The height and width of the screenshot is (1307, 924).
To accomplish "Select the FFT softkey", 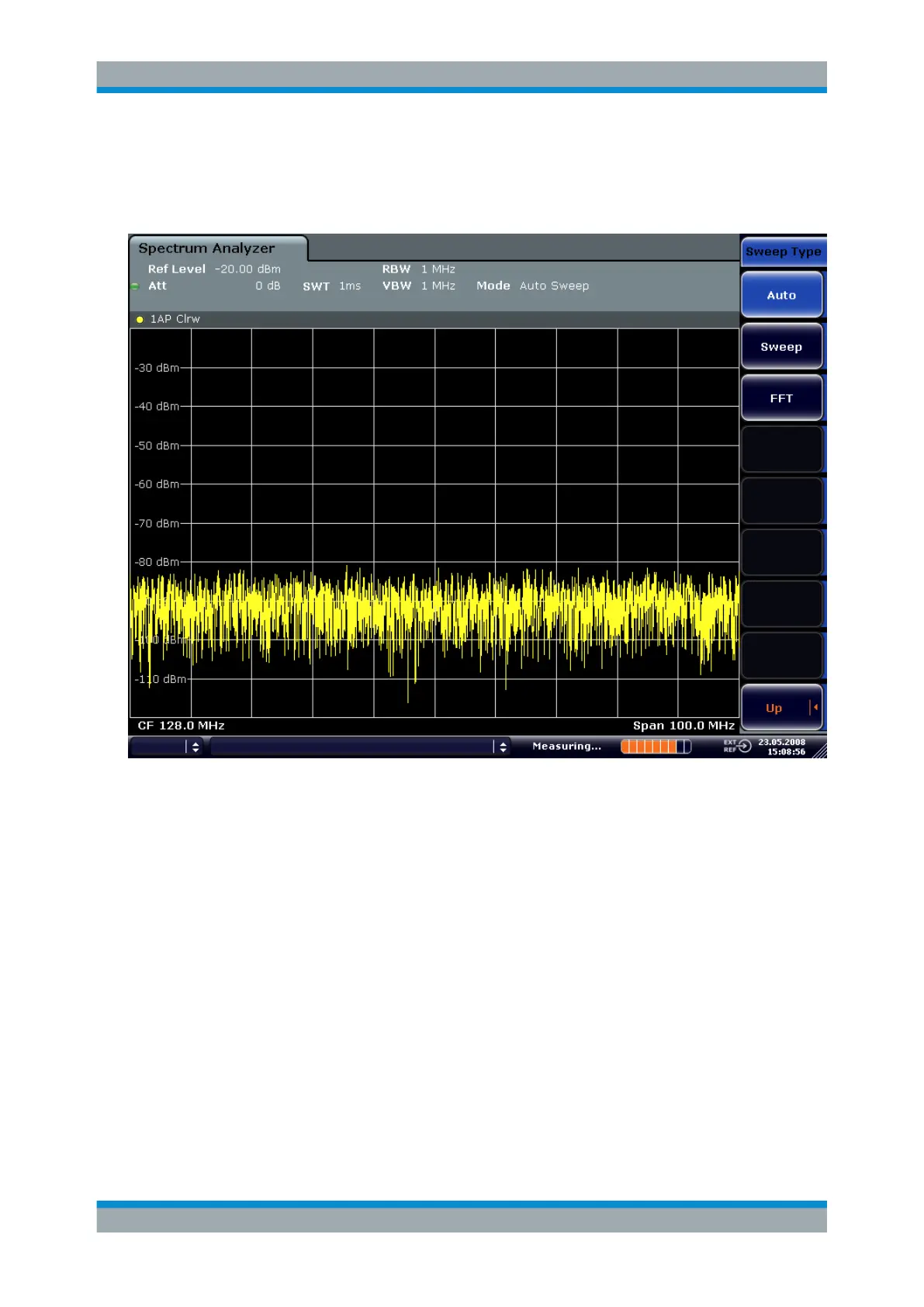I will pos(781,398).
